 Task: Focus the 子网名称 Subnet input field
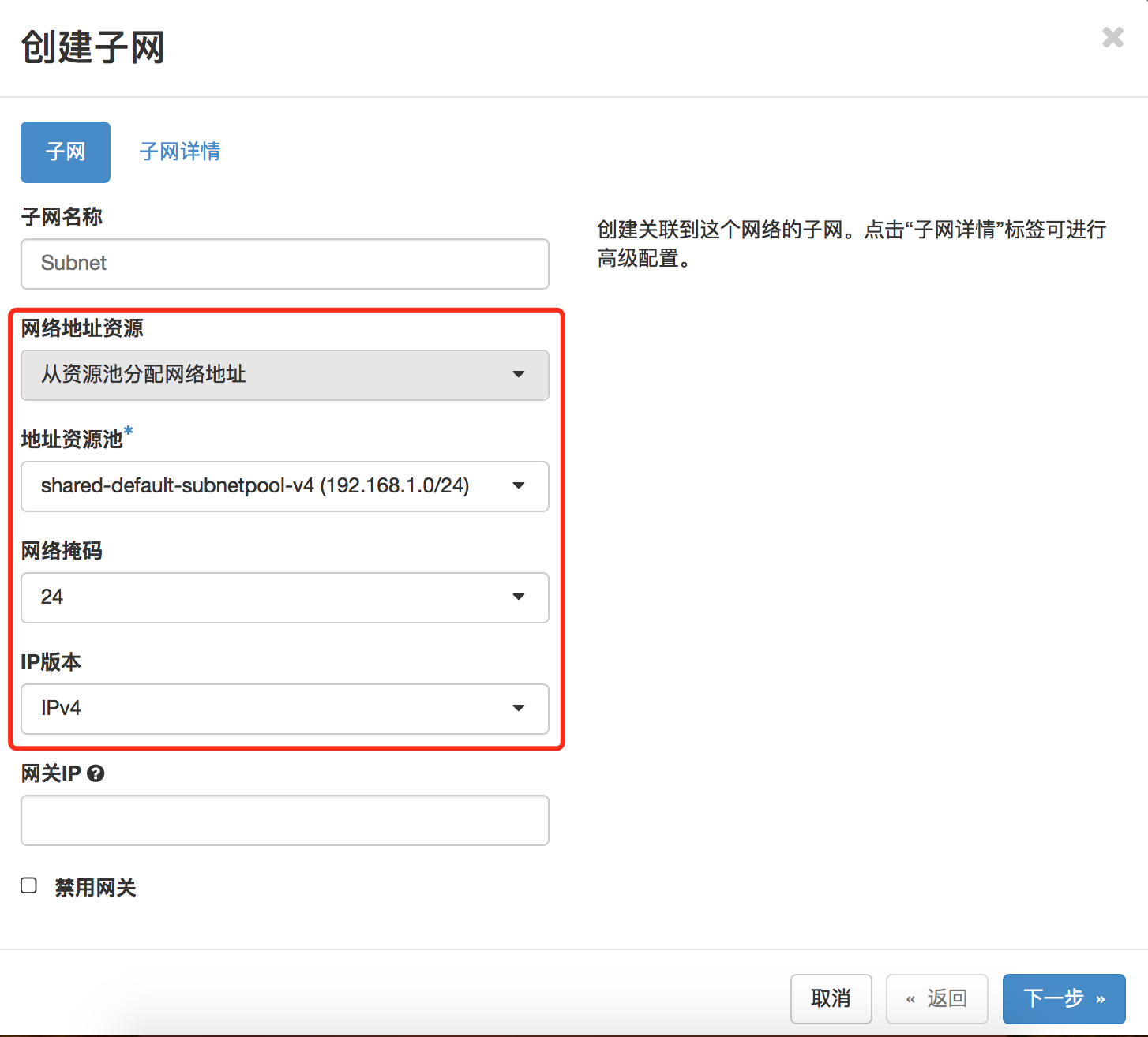coord(285,264)
